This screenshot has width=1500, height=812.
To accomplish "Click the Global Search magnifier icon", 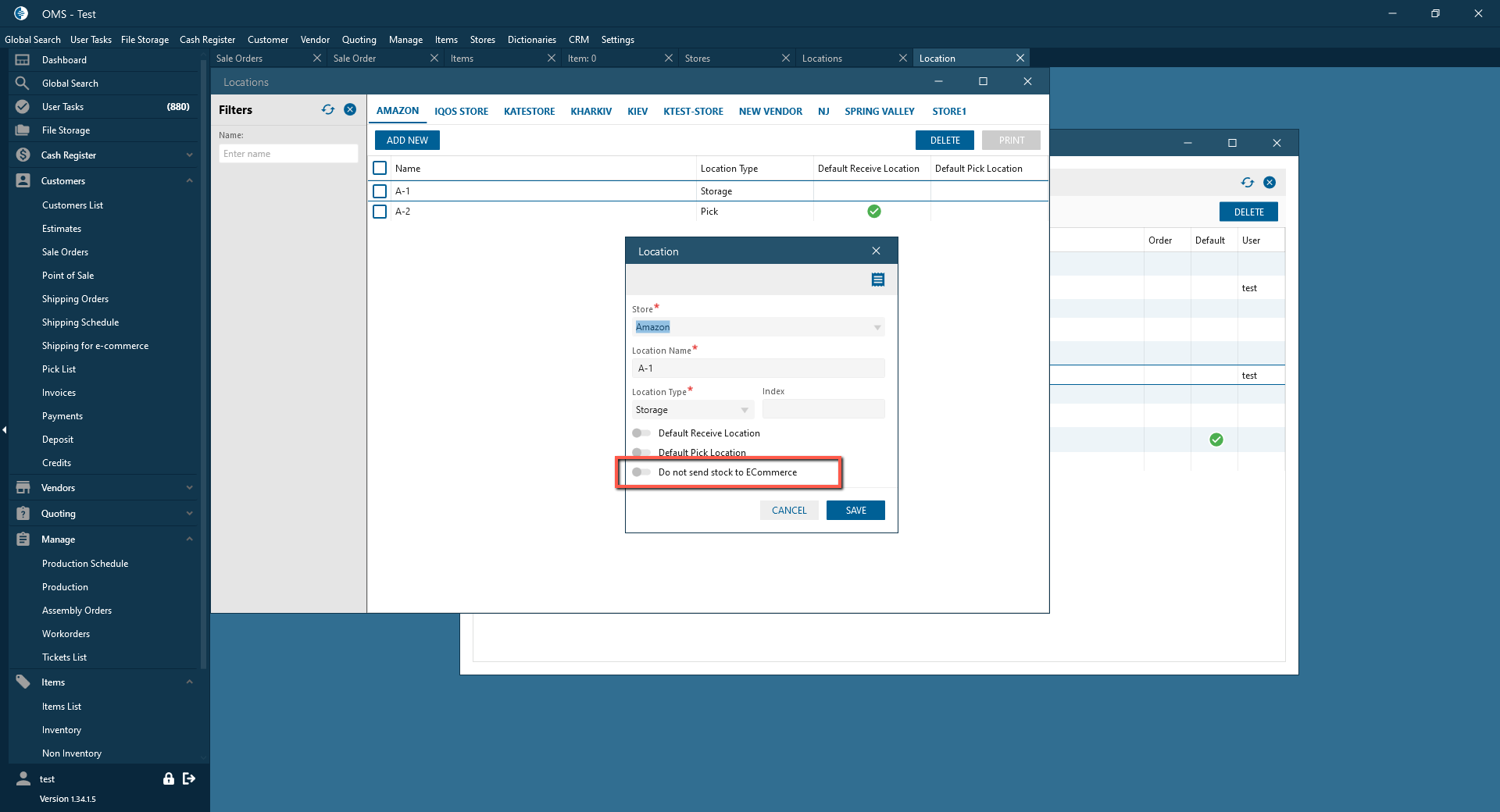I will pyautogui.click(x=23, y=84).
